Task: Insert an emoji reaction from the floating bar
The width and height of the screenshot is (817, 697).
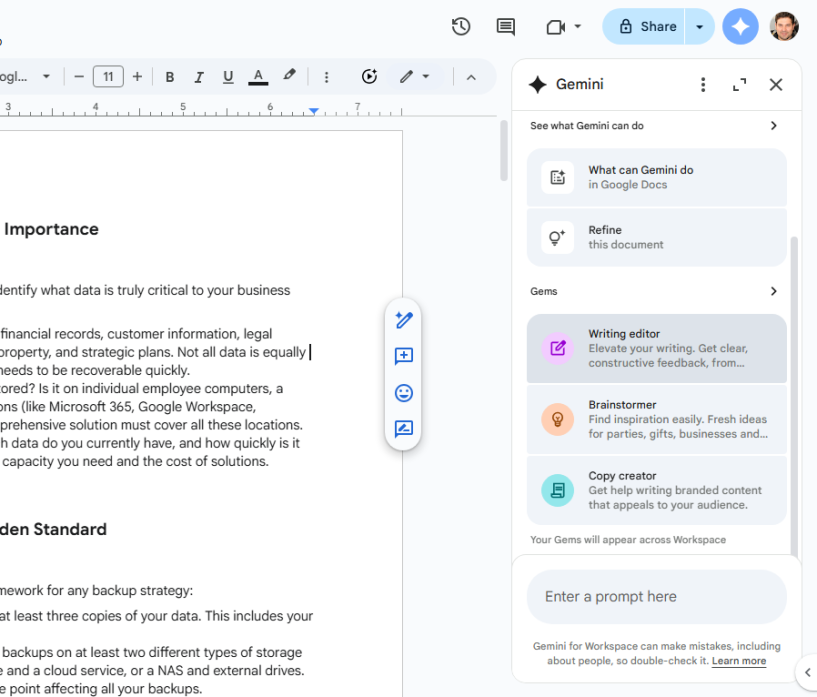Action: pos(403,393)
